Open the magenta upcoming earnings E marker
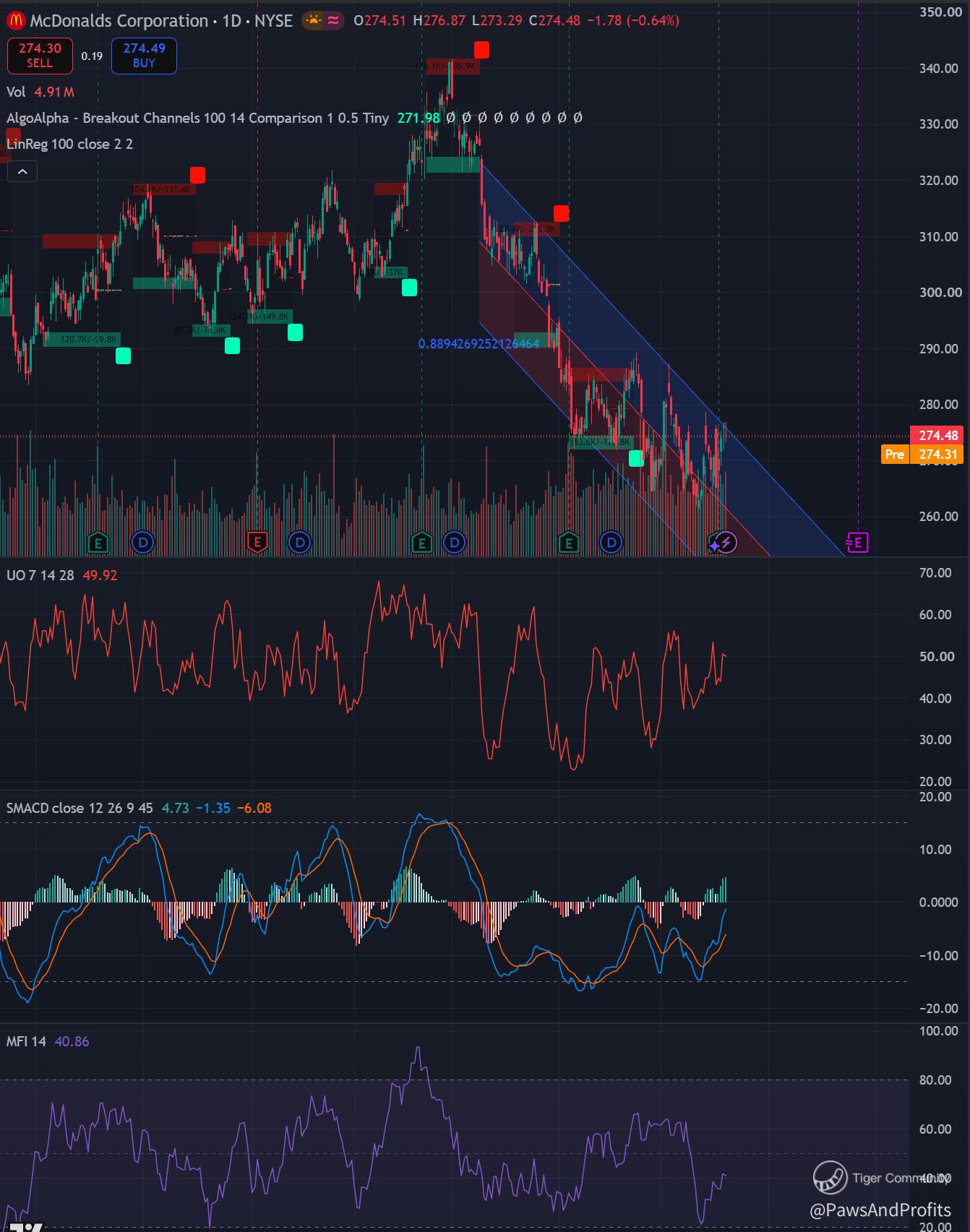The image size is (970, 1232). coord(857,542)
